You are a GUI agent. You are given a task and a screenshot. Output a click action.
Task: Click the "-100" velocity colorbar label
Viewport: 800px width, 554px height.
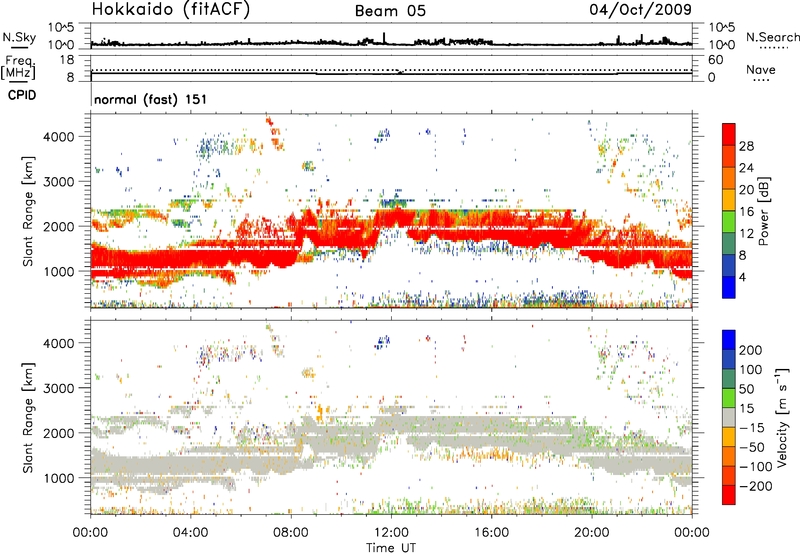coord(756,467)
